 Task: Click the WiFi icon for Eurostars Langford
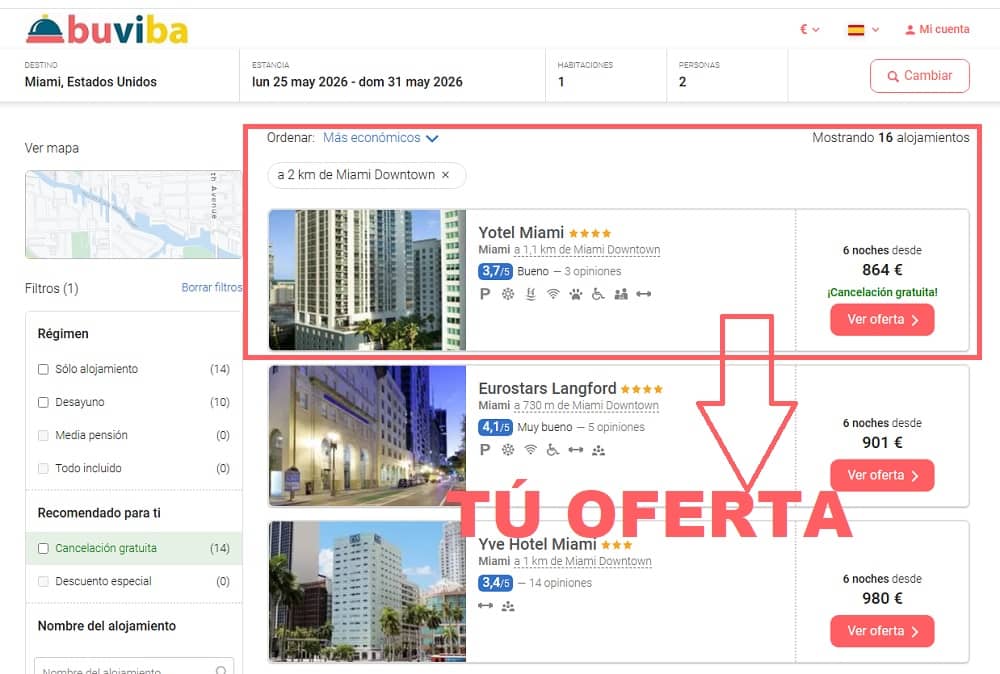530,450
